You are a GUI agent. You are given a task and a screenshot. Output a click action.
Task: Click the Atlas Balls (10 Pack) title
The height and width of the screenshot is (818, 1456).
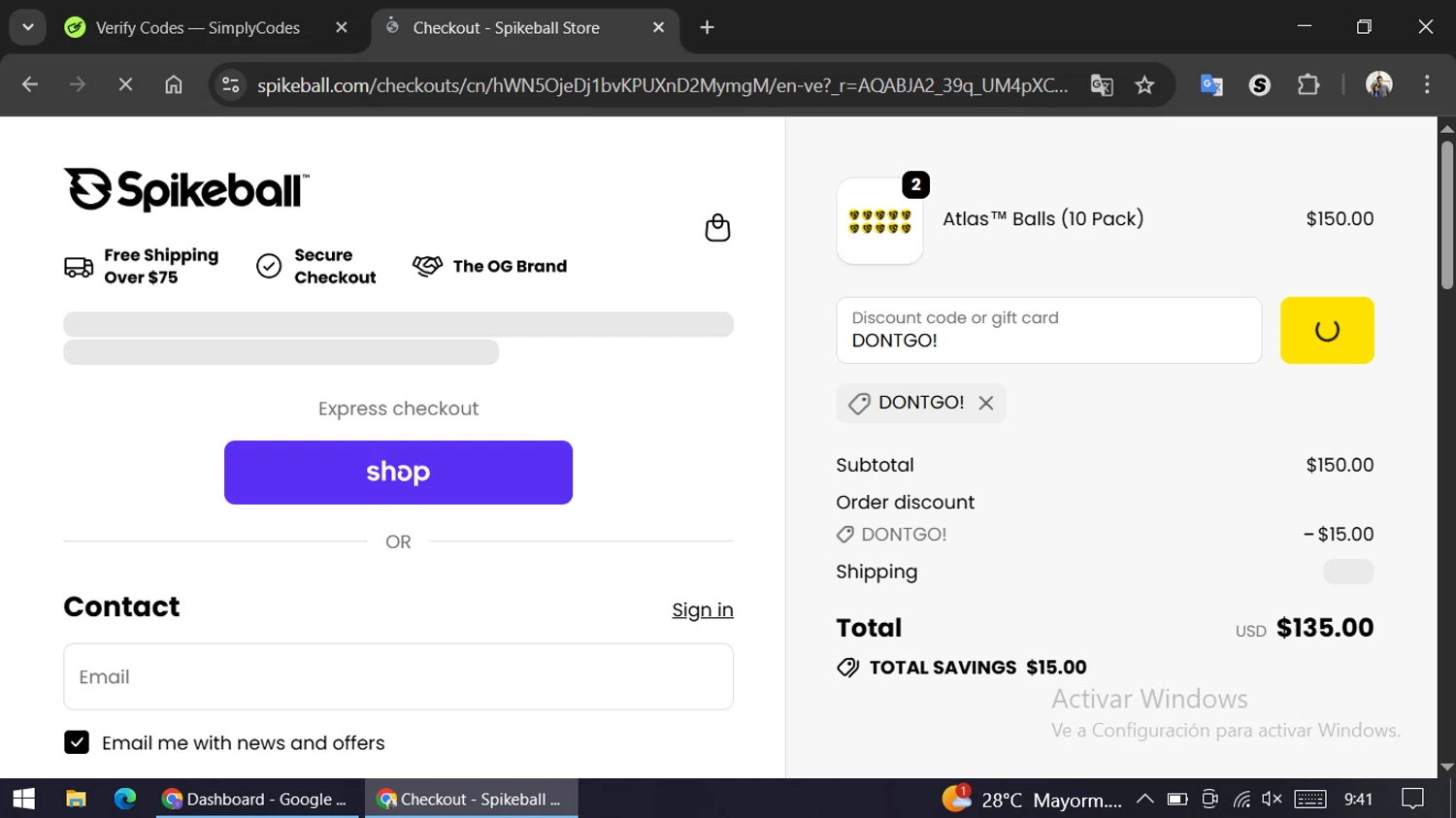[1043, 219]
